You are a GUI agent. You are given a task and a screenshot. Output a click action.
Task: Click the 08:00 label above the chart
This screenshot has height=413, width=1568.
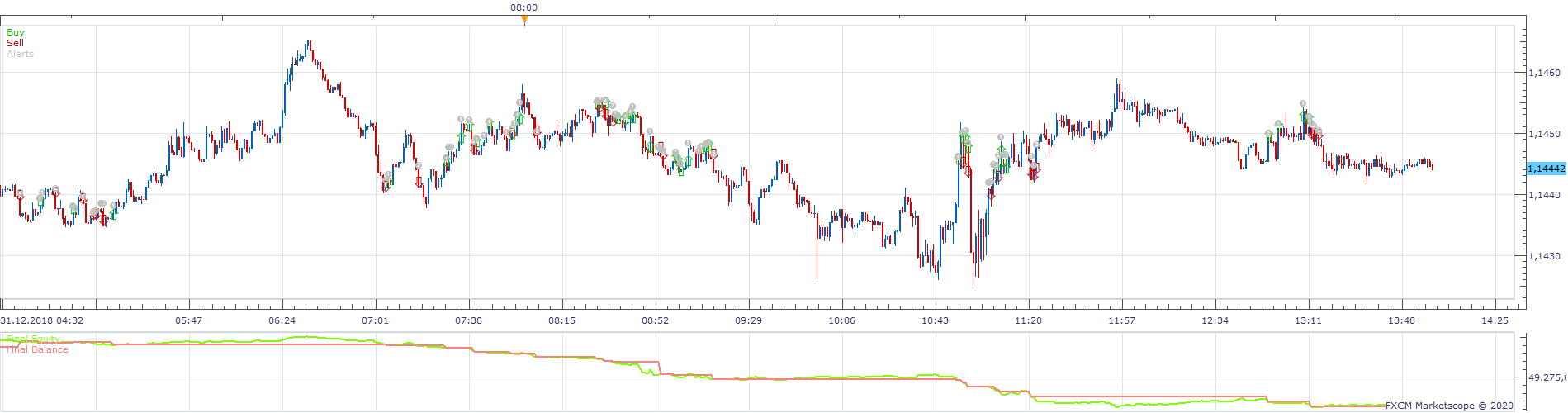pyautogui.click(x=523, y=7)
